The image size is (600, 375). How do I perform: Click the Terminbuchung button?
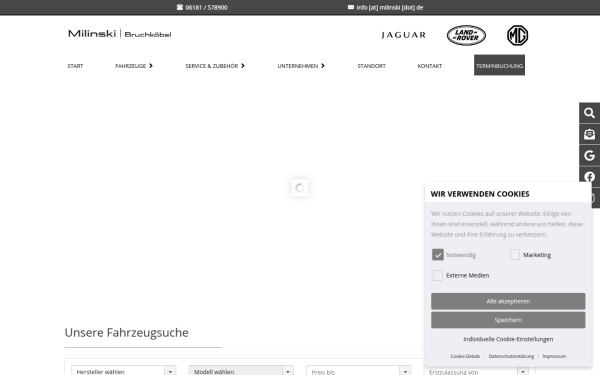499,65
